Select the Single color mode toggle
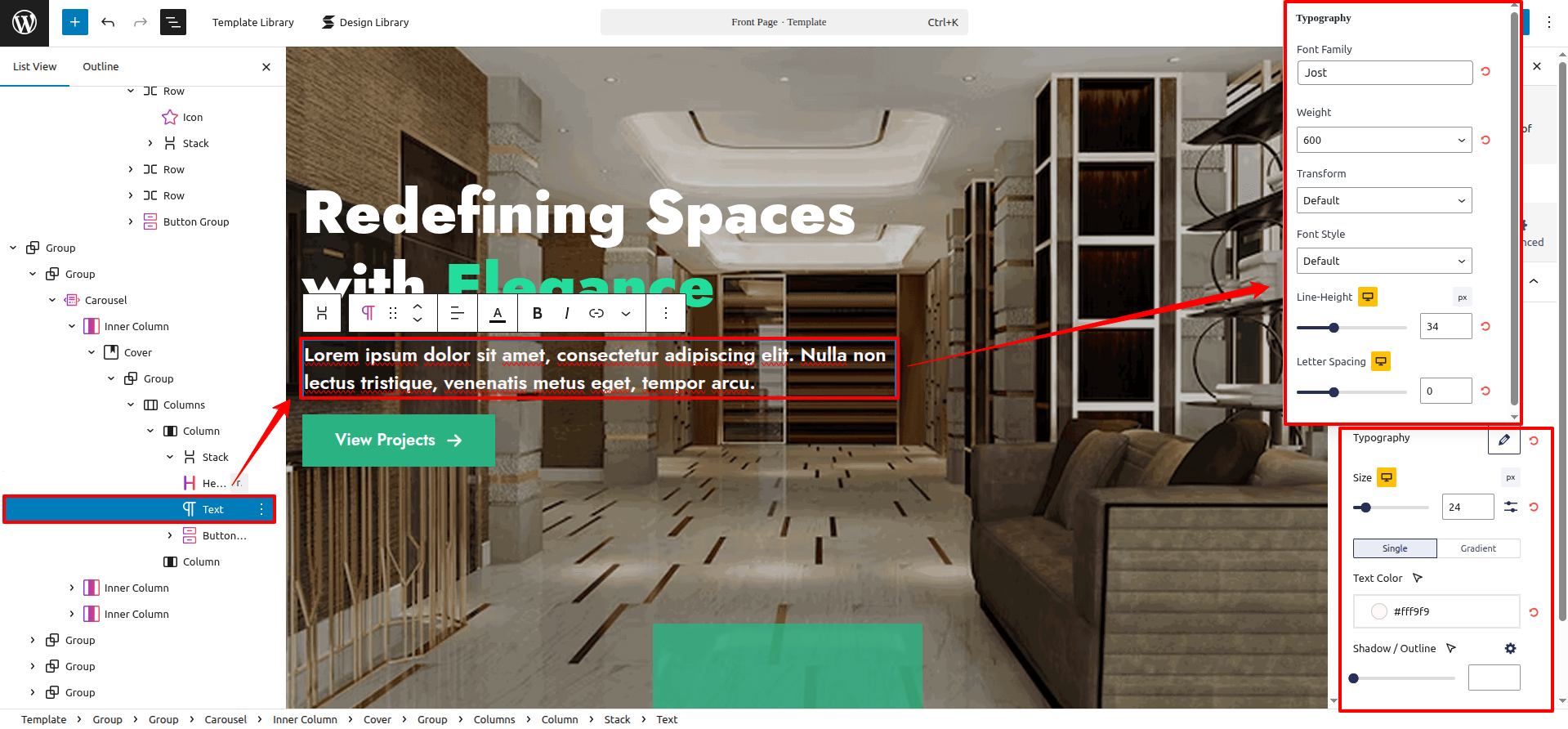1568x729 pixels. tap(1395, 548)
